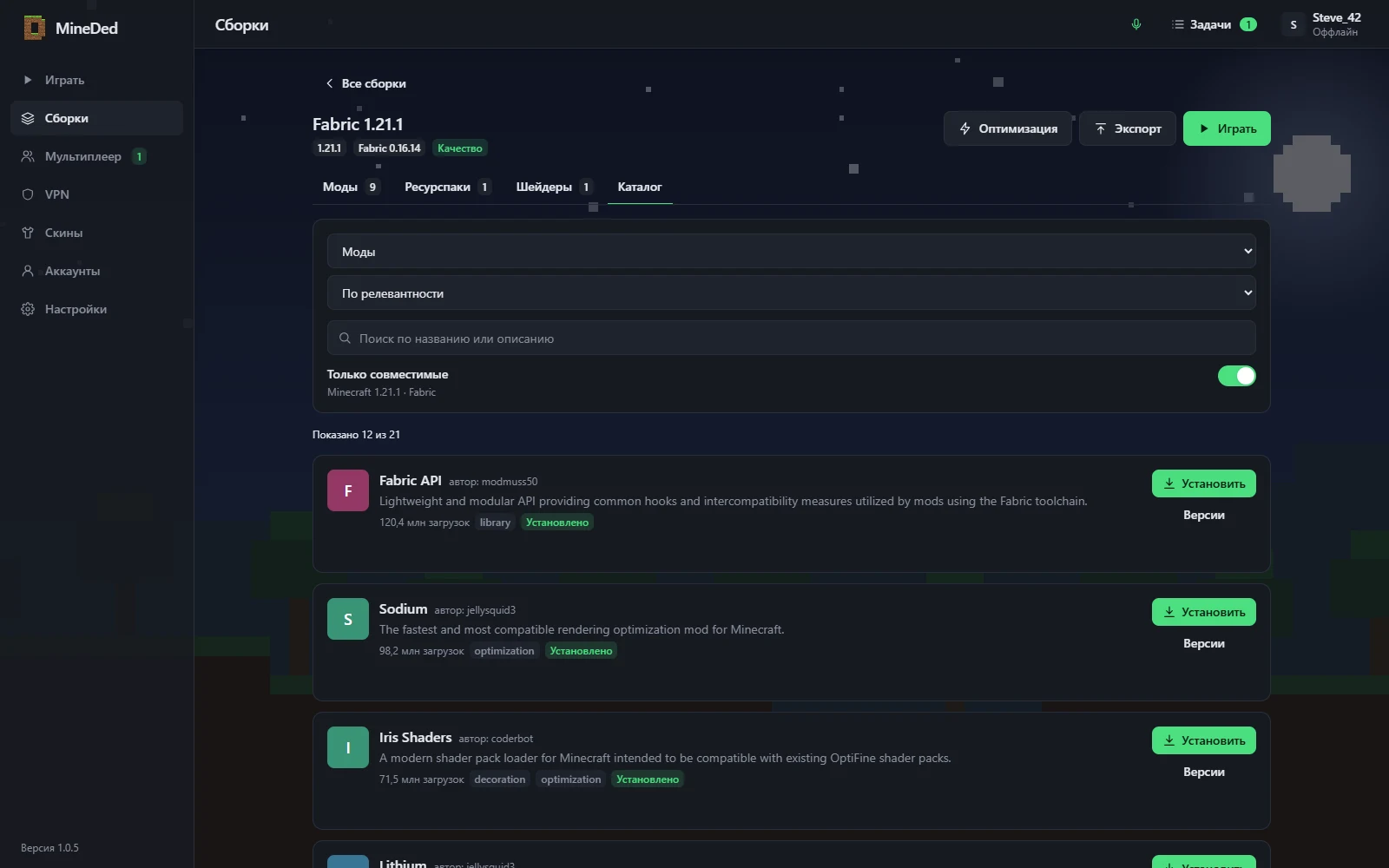Image resolution: width=1389 pixels, height=868 pixels.
Task: Click the Steve_42 avatar icon
Action: pos(1294,24)
